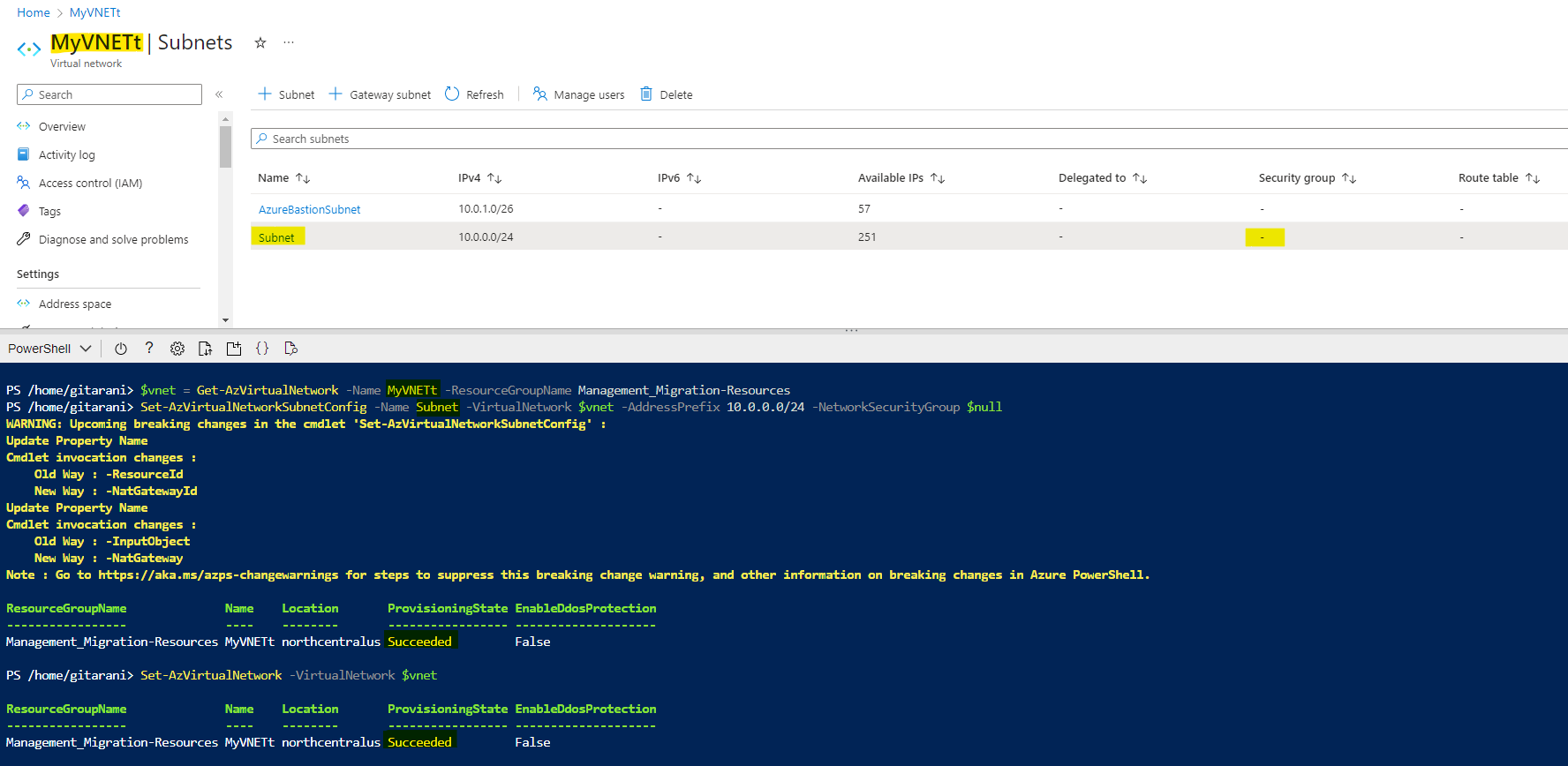
Task: Click Delete in the subnets toolbar
Action: (x=666, y=94)
